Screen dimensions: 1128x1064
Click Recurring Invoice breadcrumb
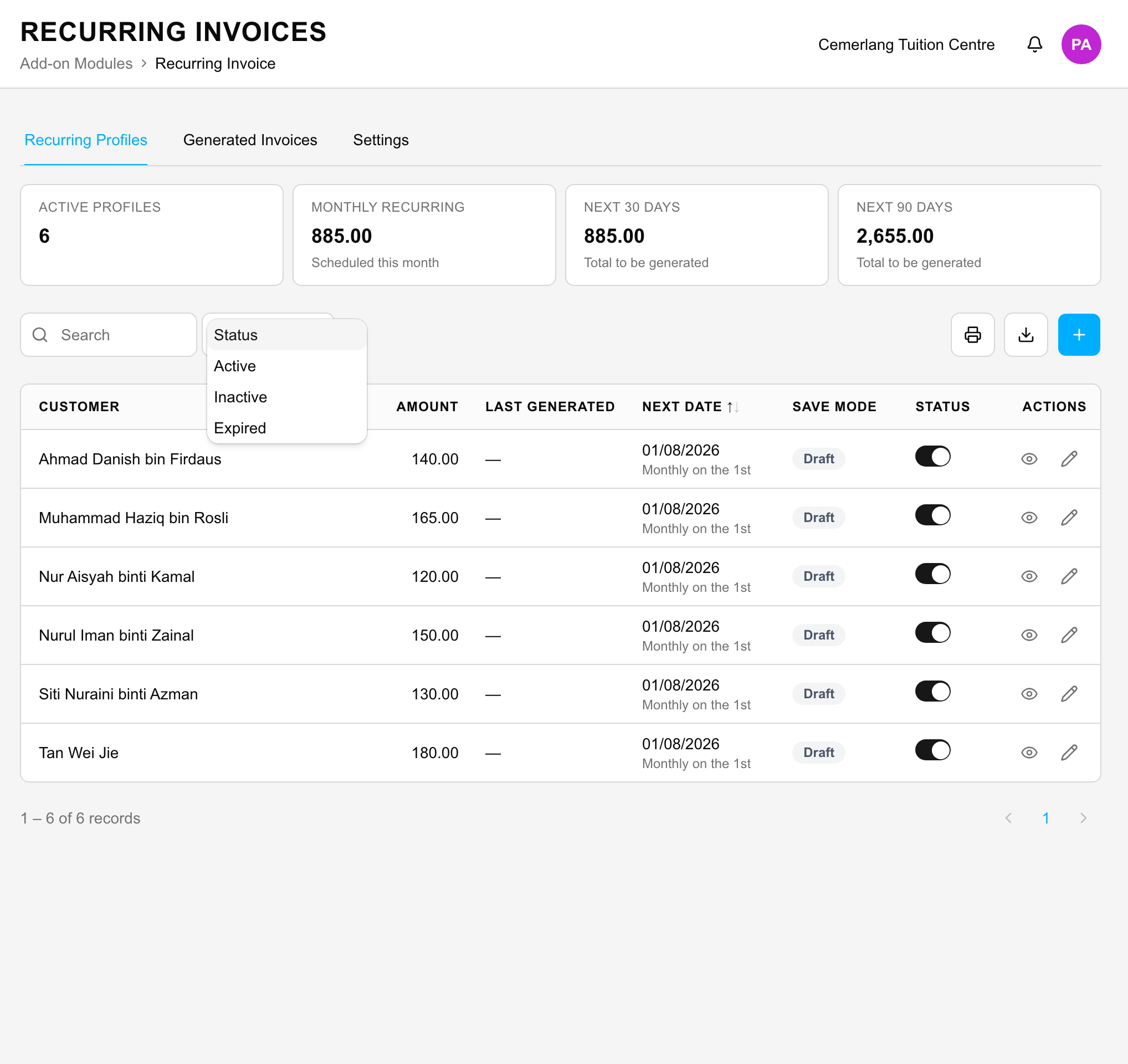[215, 64]
